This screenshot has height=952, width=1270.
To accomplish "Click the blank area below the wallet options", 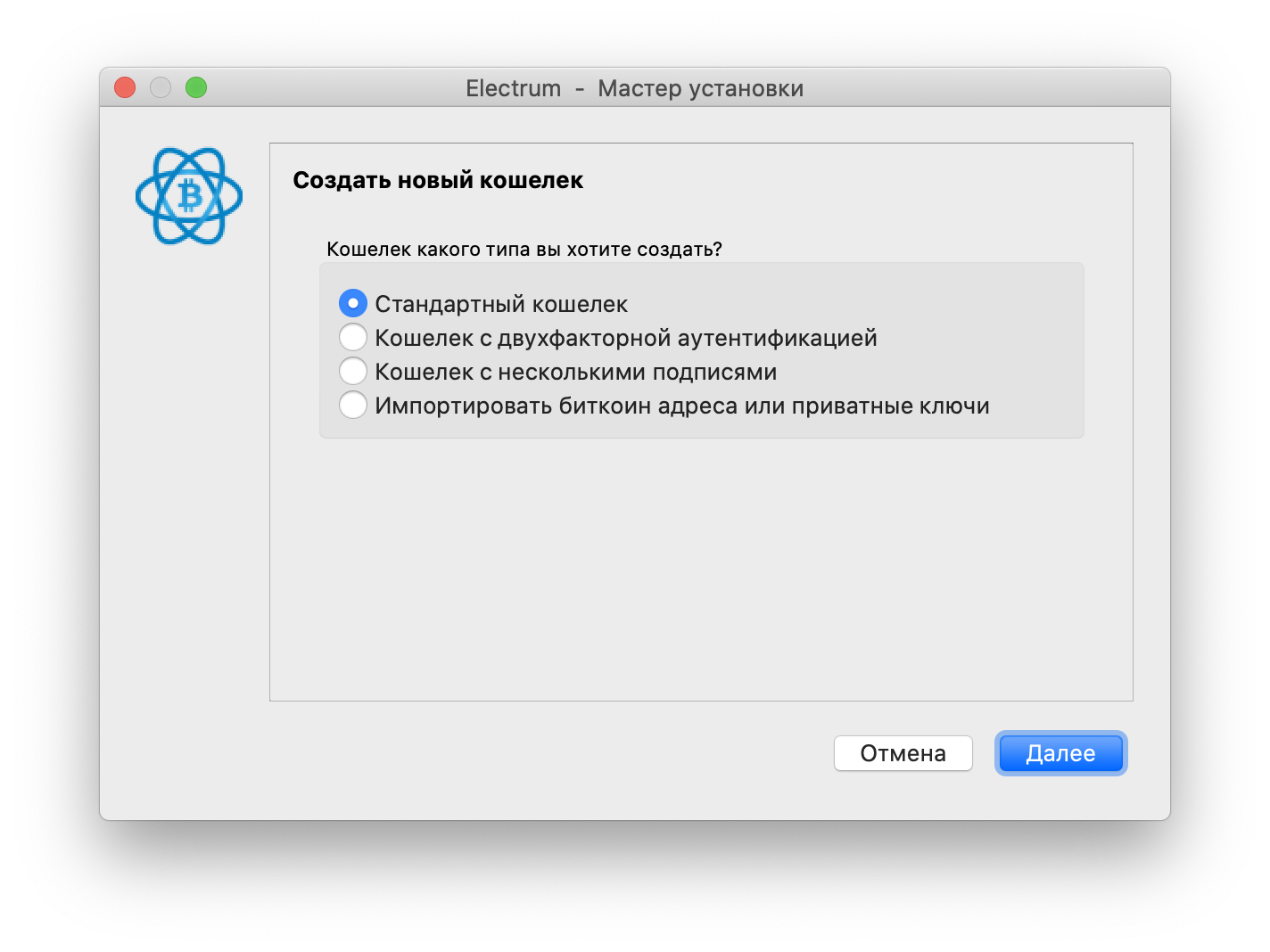I will tap(701, 570).
